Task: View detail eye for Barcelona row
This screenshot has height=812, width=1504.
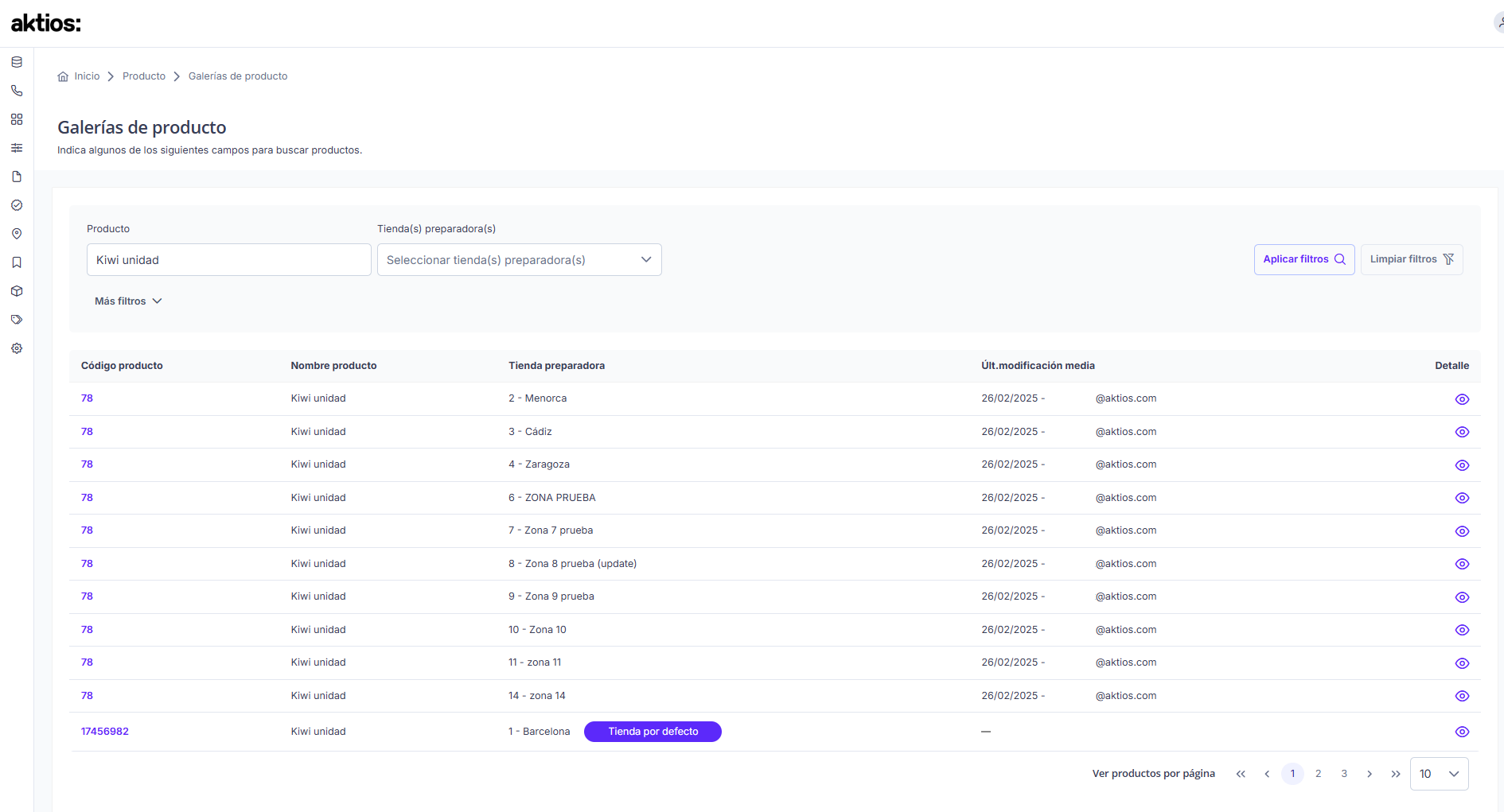Action: 1462,732
